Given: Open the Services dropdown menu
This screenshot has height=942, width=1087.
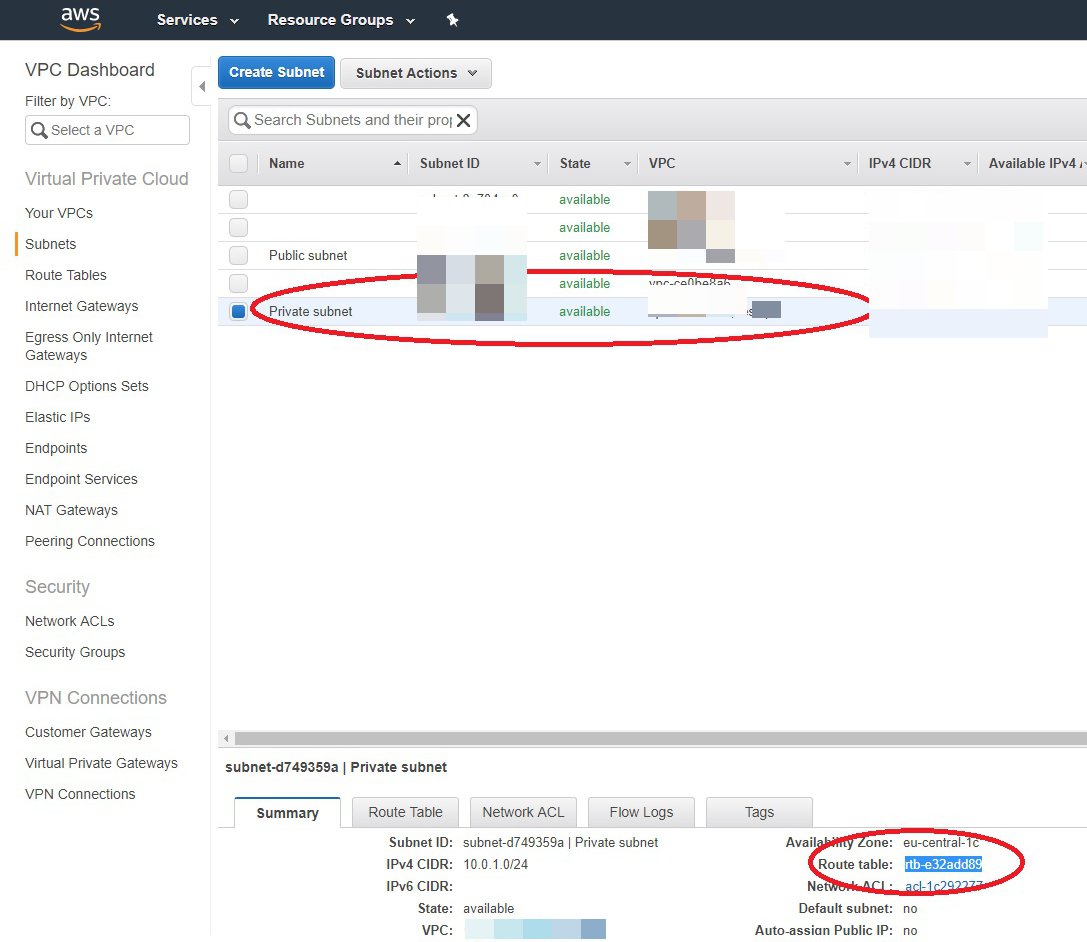Looking at the screenshot, I should point(198,19).
